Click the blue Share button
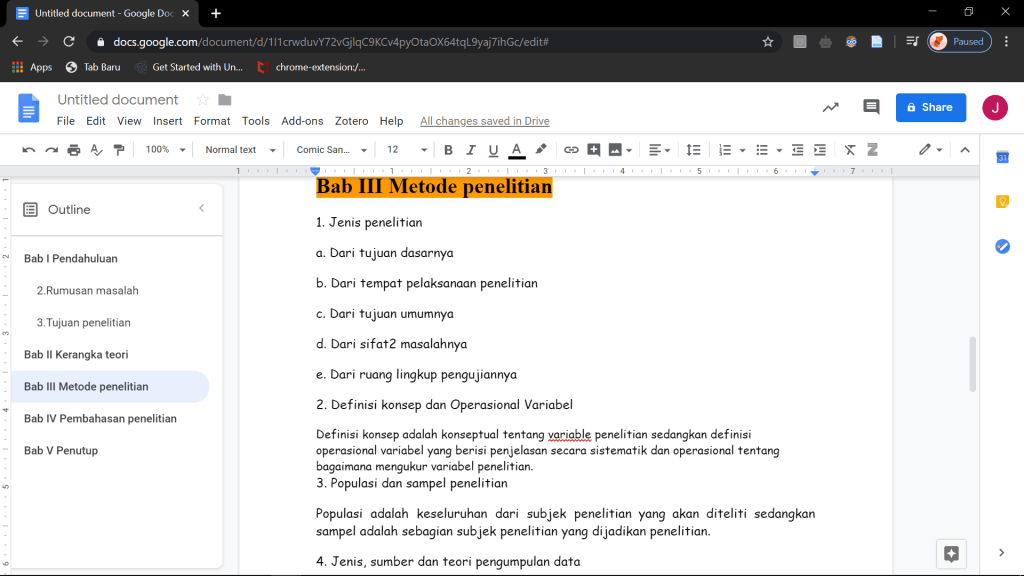1024x576 pixels. pos(930,107)
